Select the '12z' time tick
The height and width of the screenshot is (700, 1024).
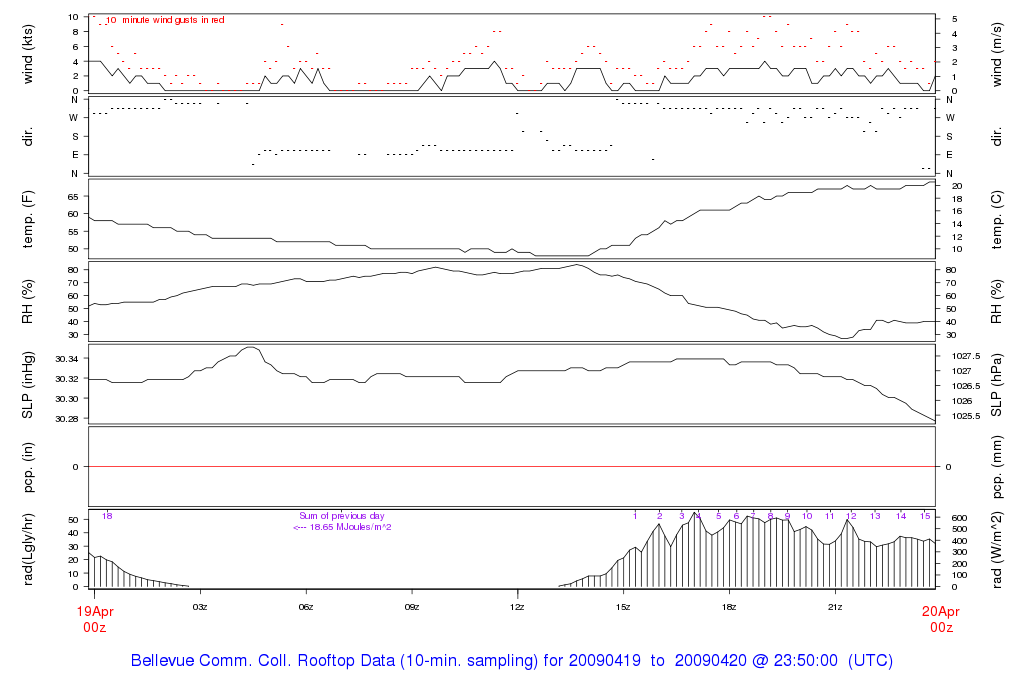click(x=517, y=607)
